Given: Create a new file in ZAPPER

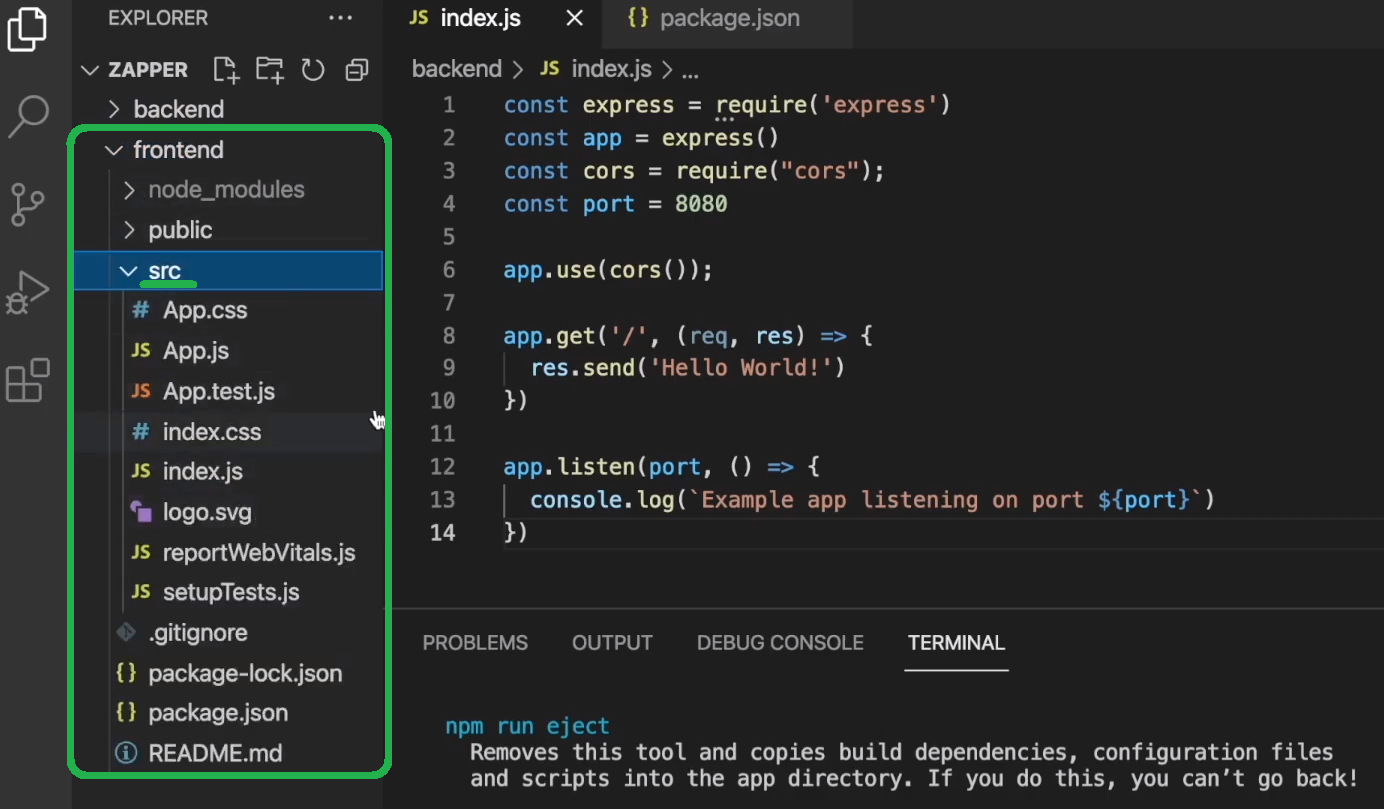Looking at the screenshot, I should (x=226, y=70).
